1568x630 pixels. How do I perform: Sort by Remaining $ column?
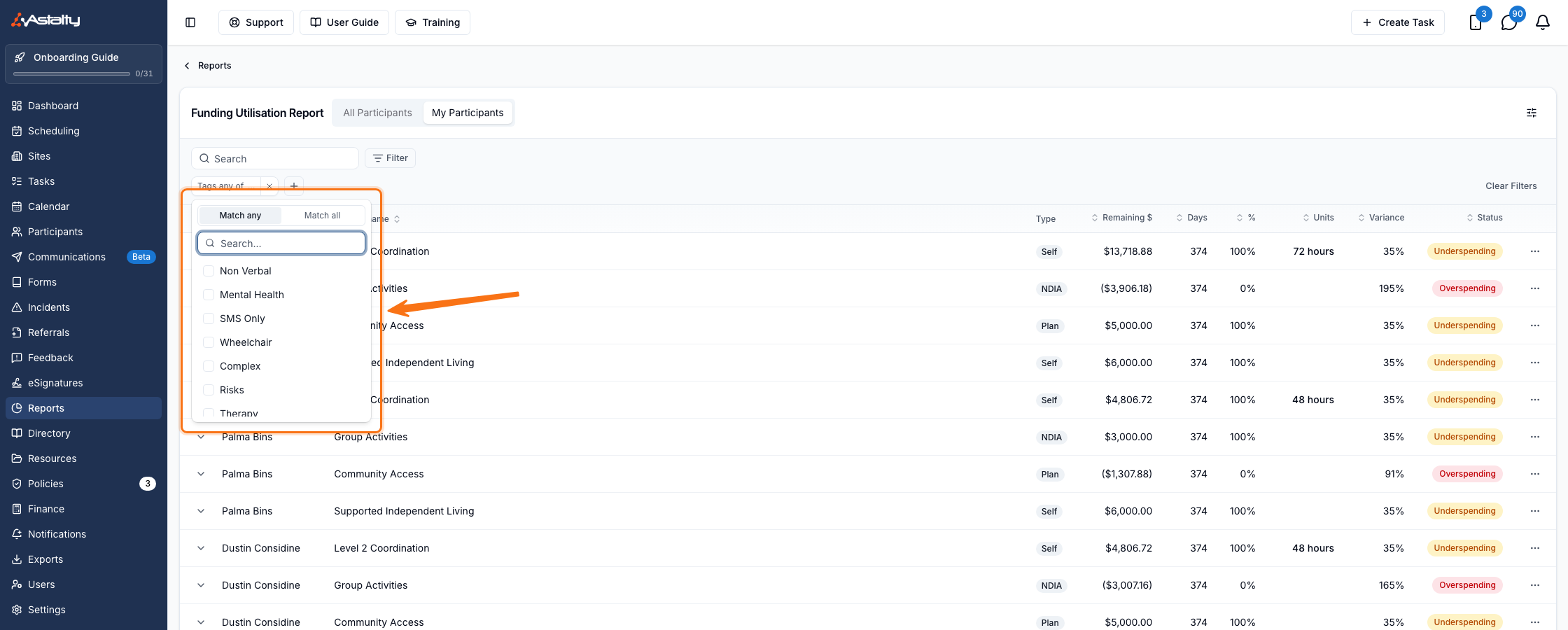[1121, 218]
